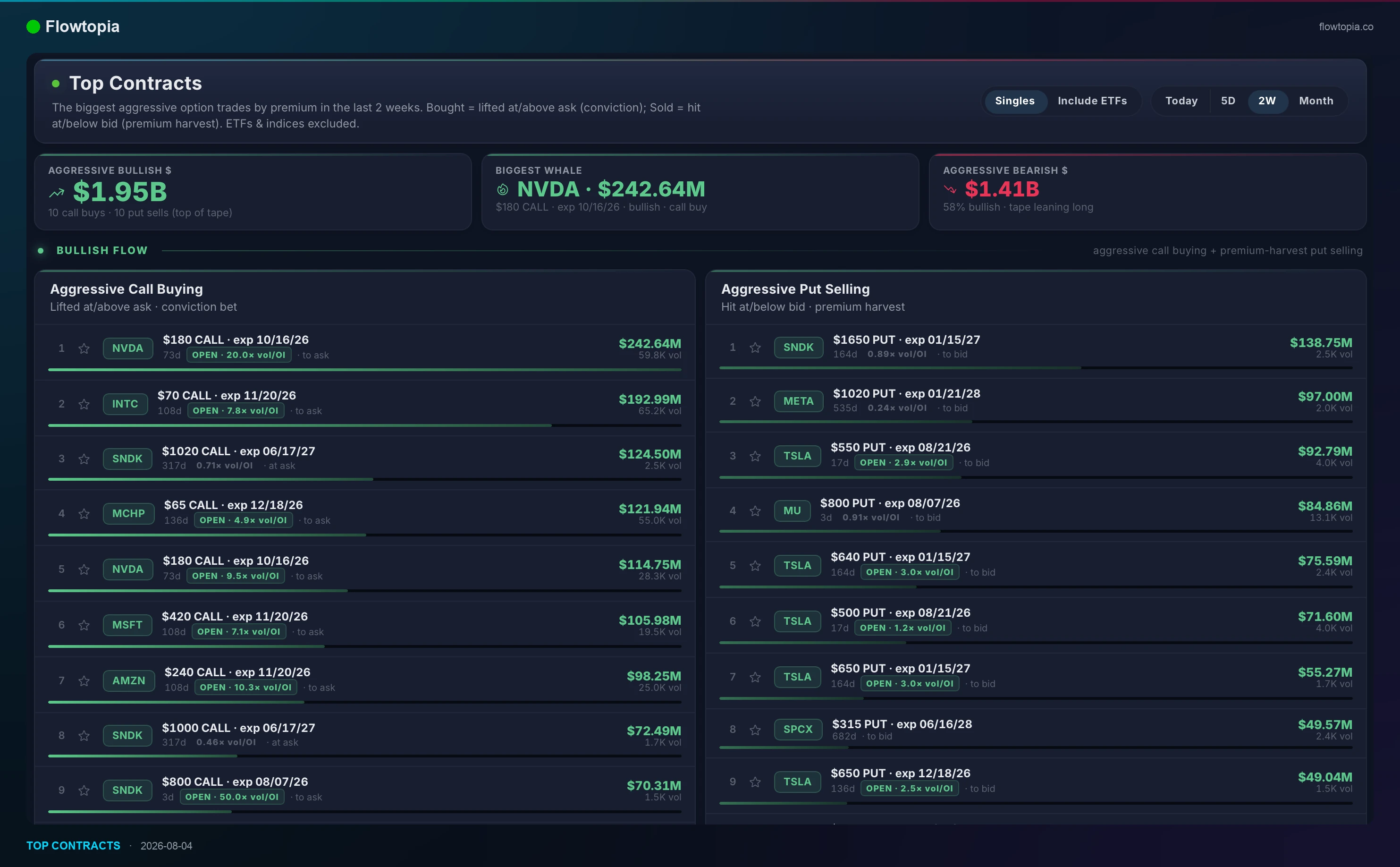Open NVDA ticker tag in call row 1
1400x867 pixels.
coord(128,348)
